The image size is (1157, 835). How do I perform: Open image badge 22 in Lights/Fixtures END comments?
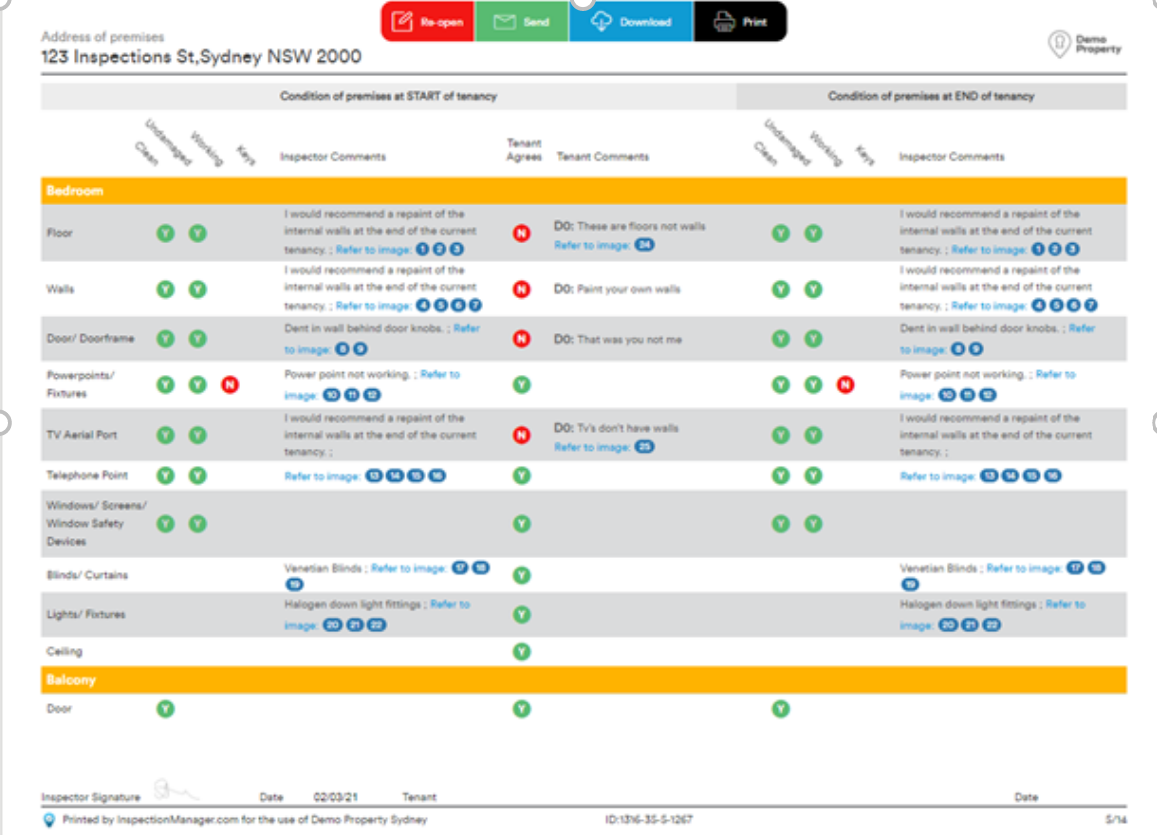point(991,625)
